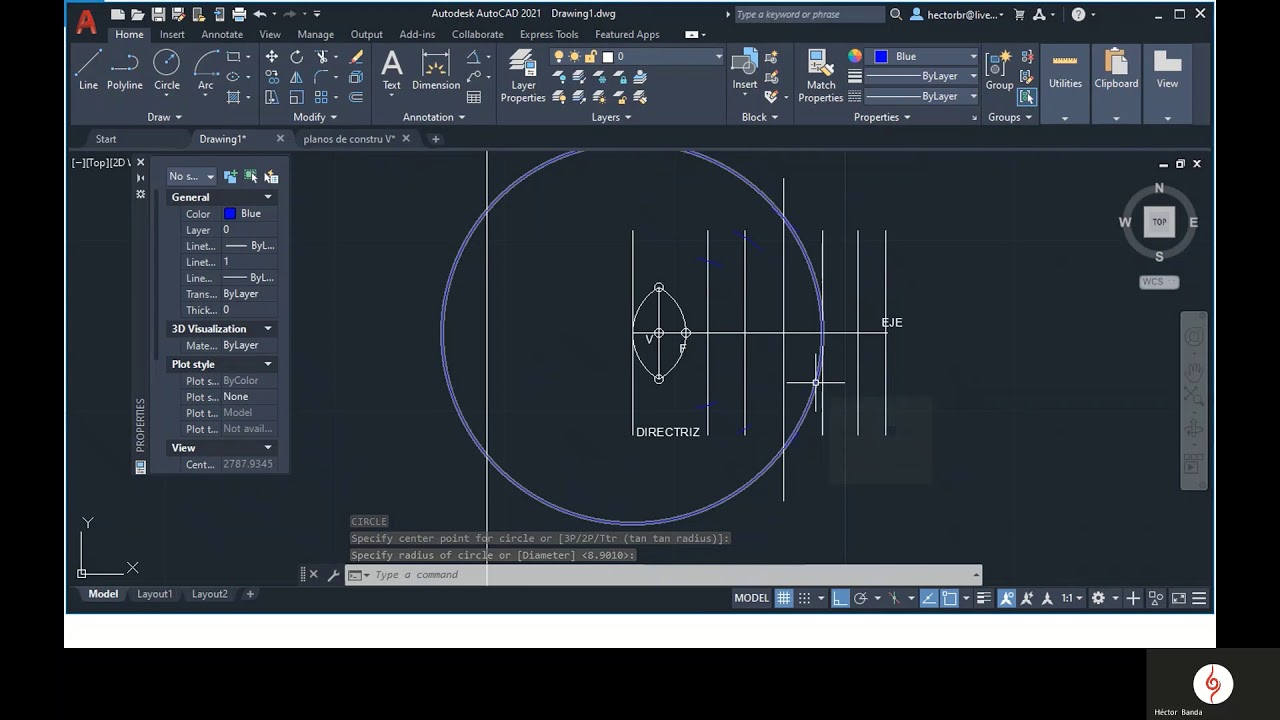Image resolution: width=1280 pixels, height=720 pixels.
Task: Click the Rectangle tool icon
Action: pos(233,57)
